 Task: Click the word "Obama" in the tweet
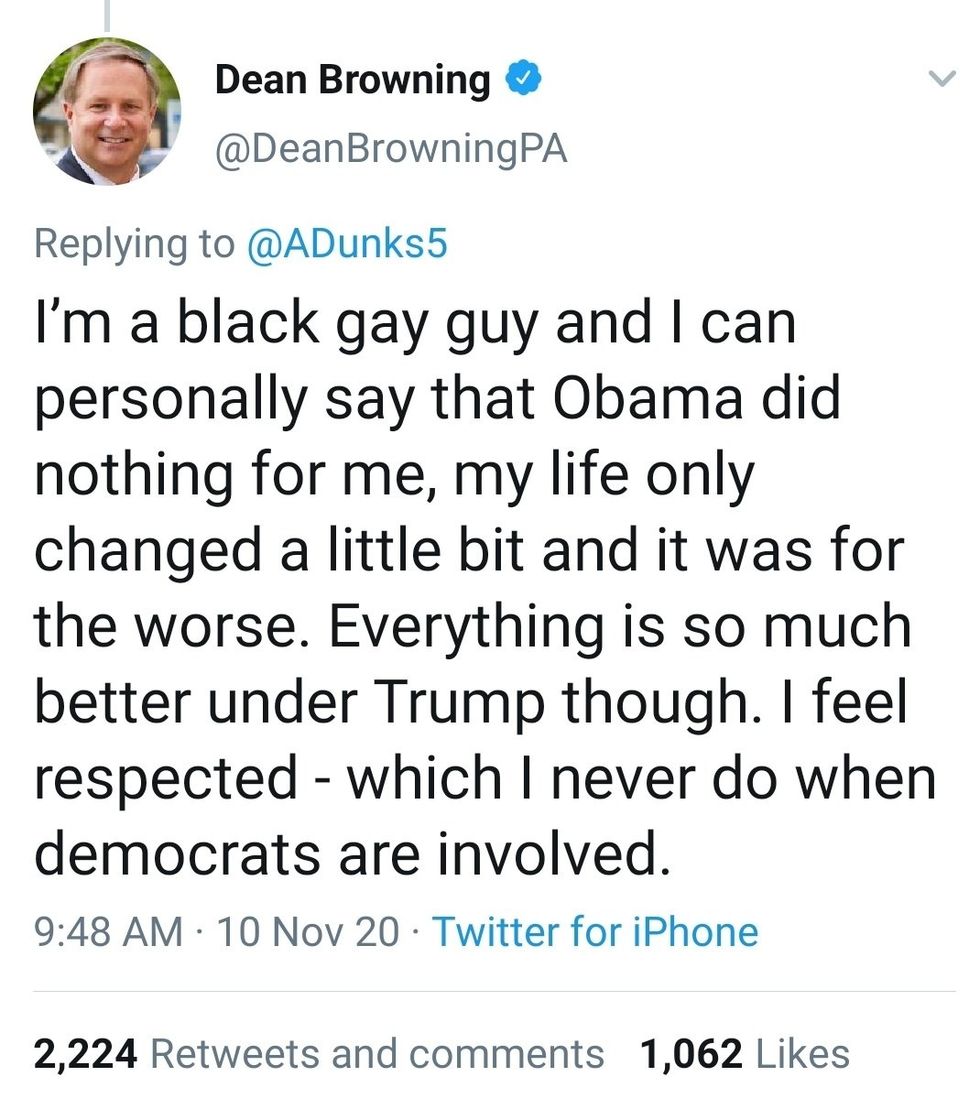(x=659, y=399)
